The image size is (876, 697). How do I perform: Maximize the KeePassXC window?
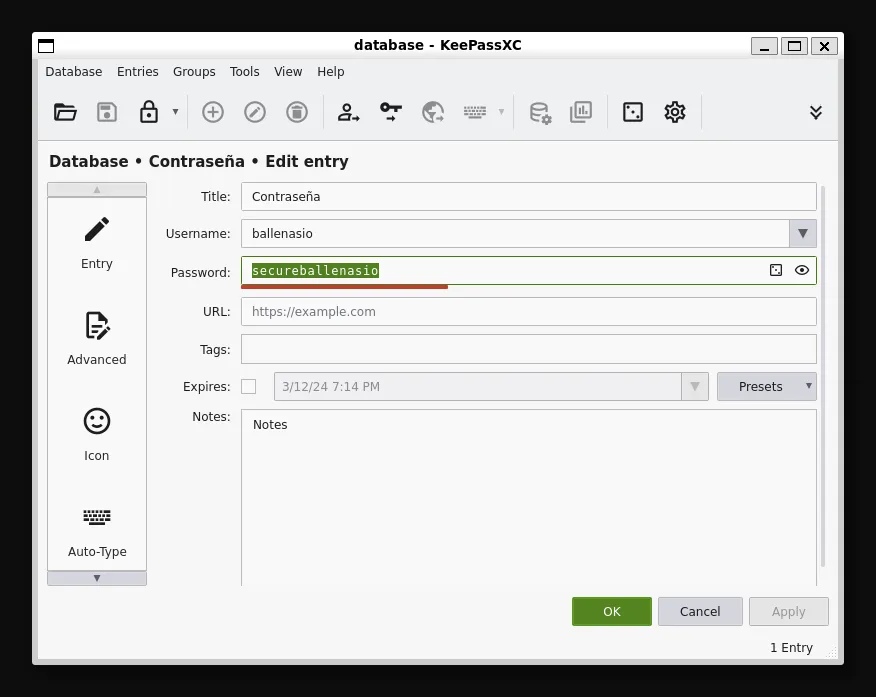[794, 46]
